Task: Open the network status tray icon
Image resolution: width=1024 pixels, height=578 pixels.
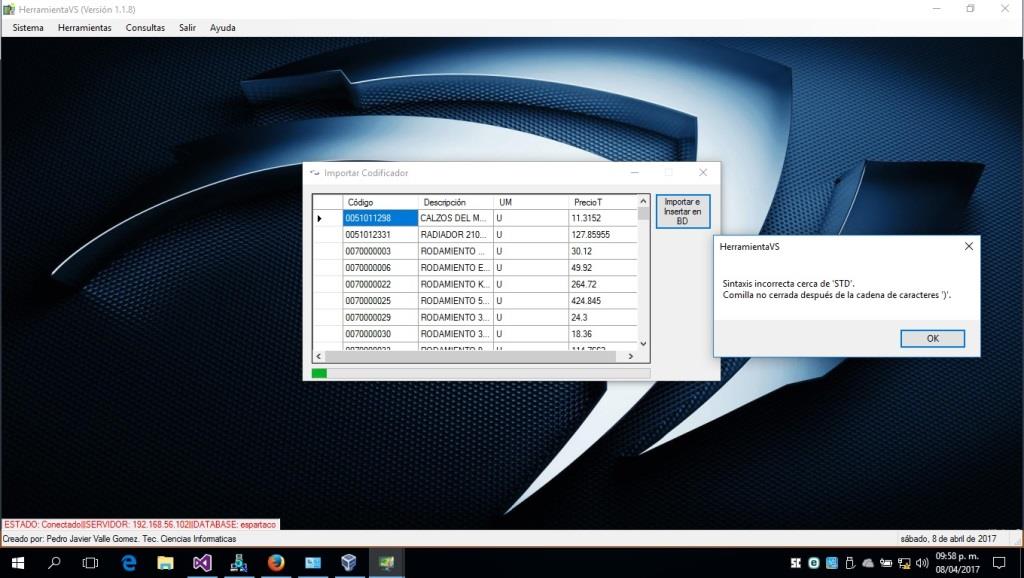Action: tap(904, 562)
